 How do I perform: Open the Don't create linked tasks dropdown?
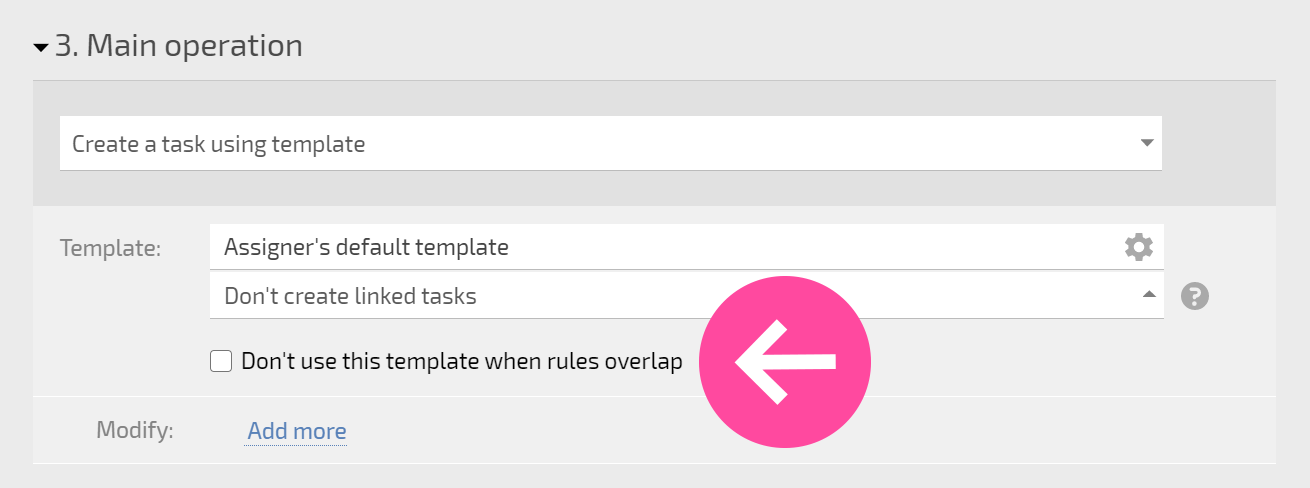coord(687,296)
